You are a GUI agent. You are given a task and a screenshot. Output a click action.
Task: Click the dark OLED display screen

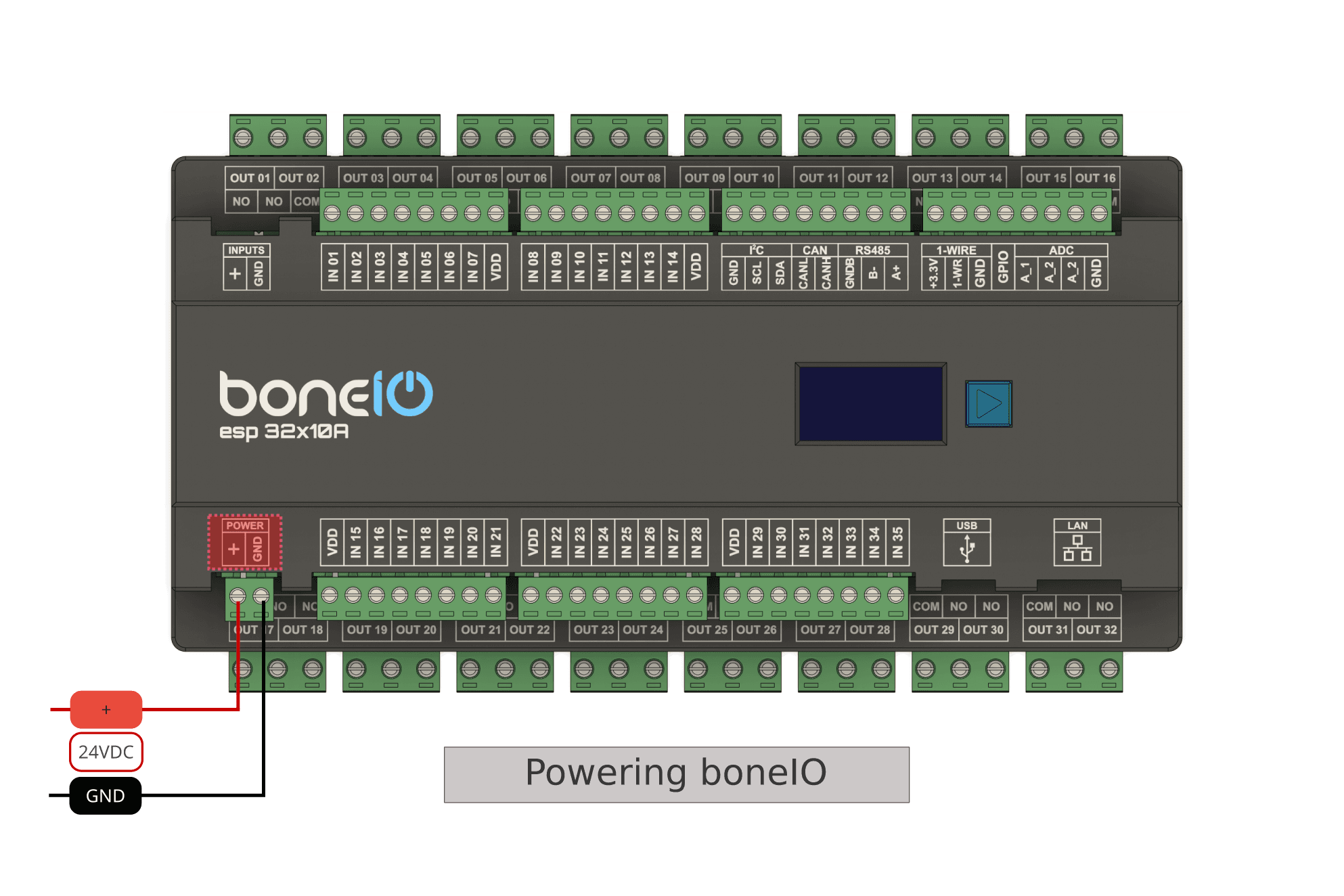coord(871,404)
